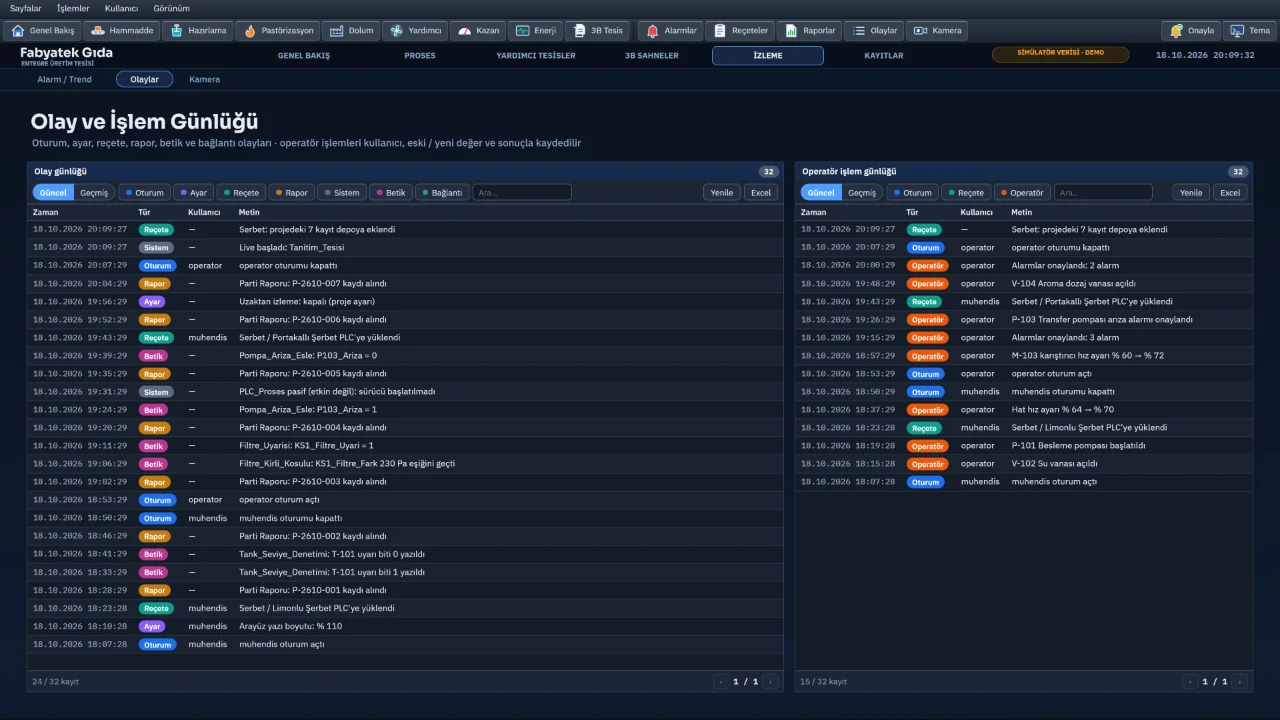Switch to the Alarm / Trend tab
This screenshot has width=1280, height=720.
(64, 79)
